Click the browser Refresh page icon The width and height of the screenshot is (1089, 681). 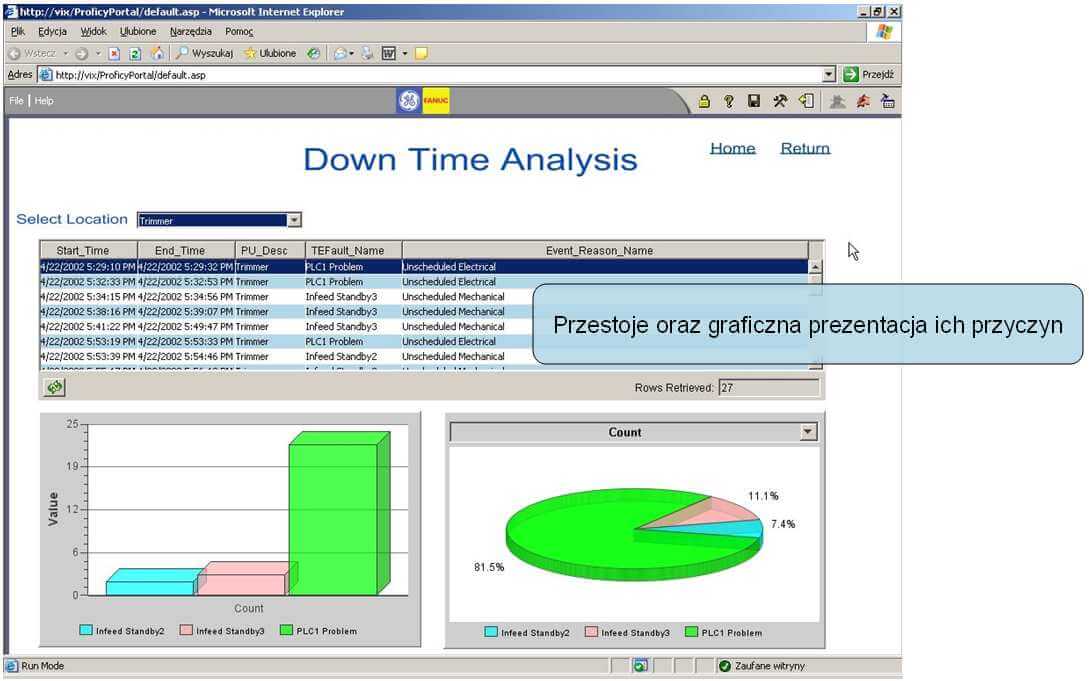135,53
